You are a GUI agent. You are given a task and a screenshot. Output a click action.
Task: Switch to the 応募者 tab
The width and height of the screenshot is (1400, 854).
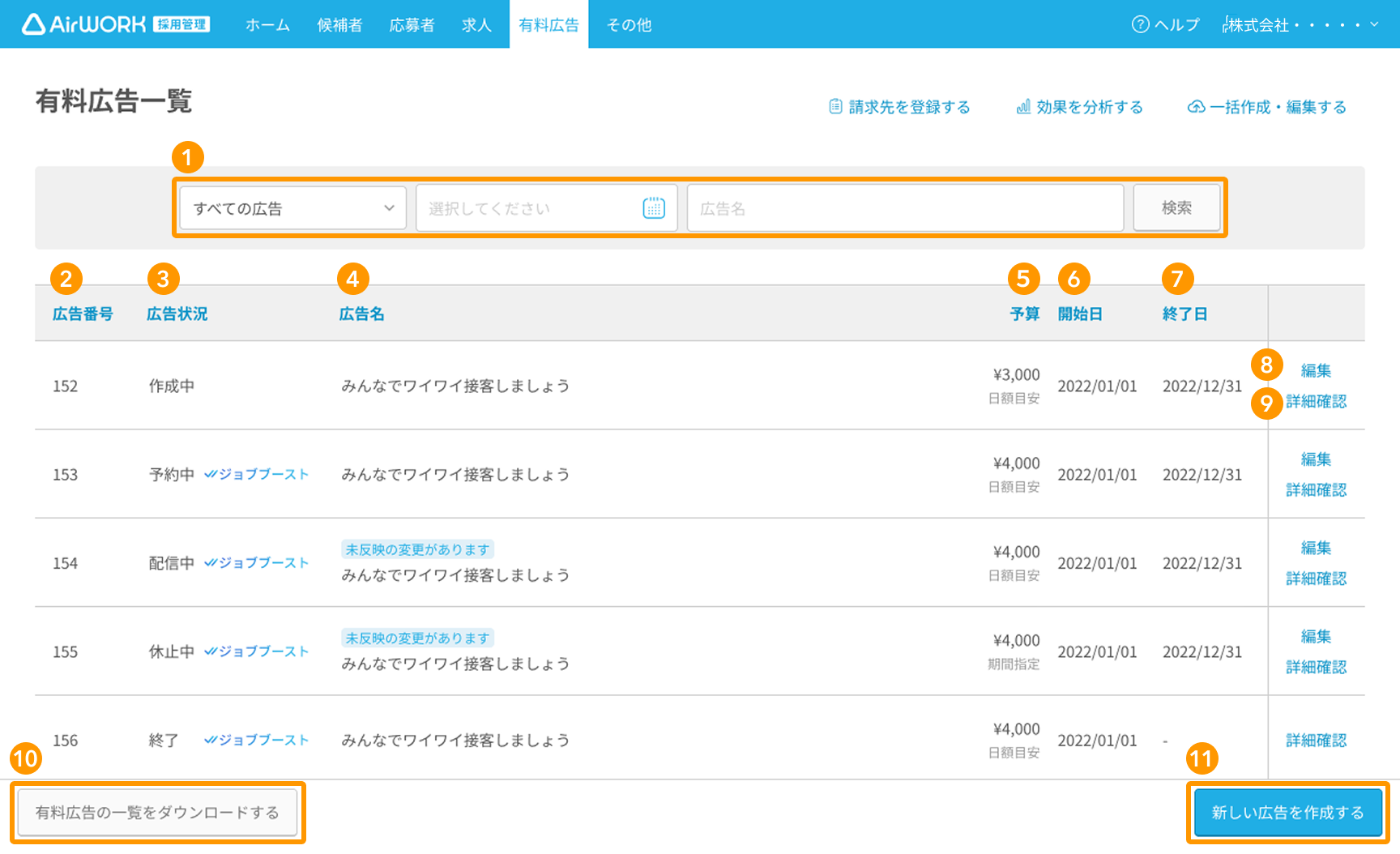(x=412, y=25)
